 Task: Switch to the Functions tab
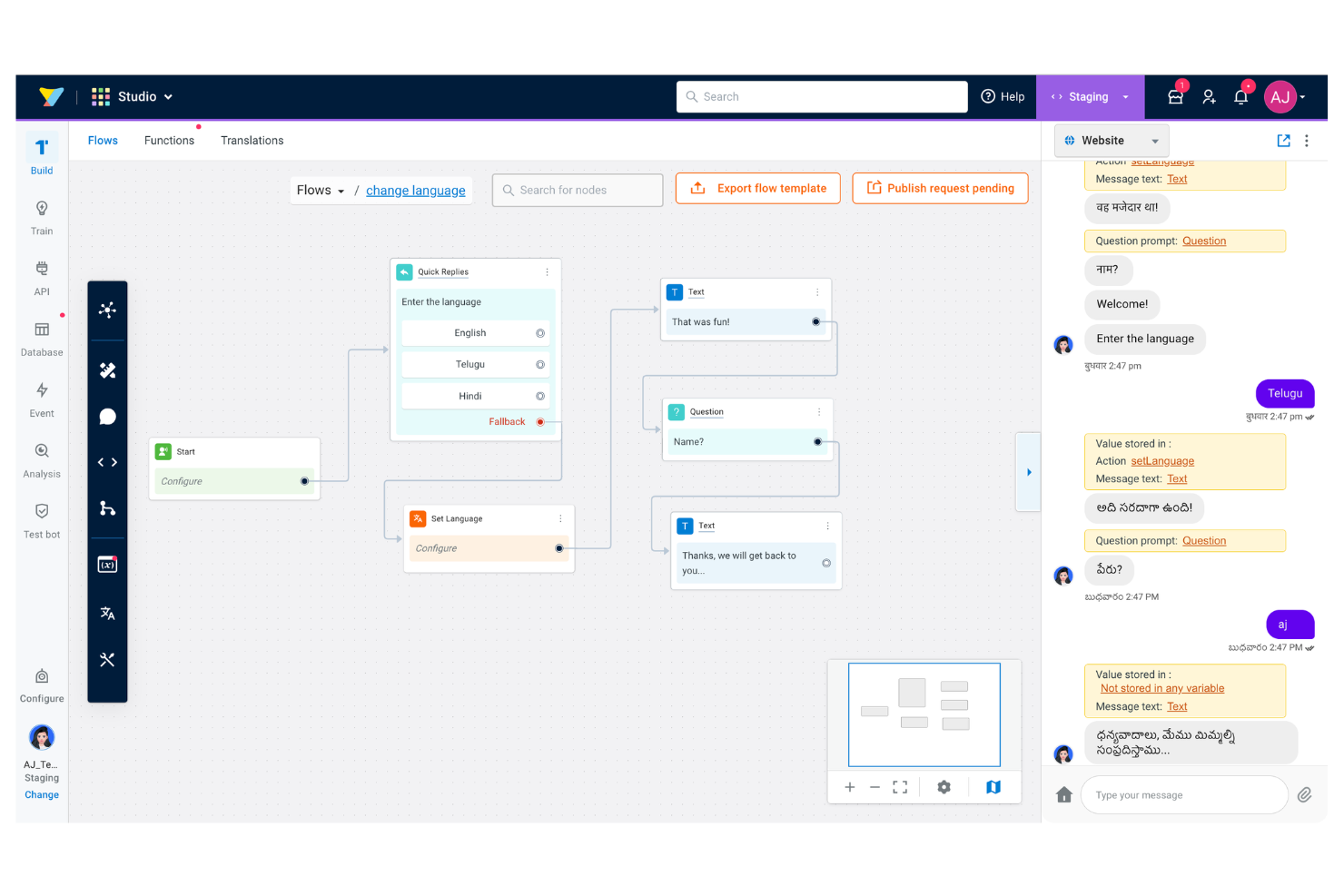[169, 140]
